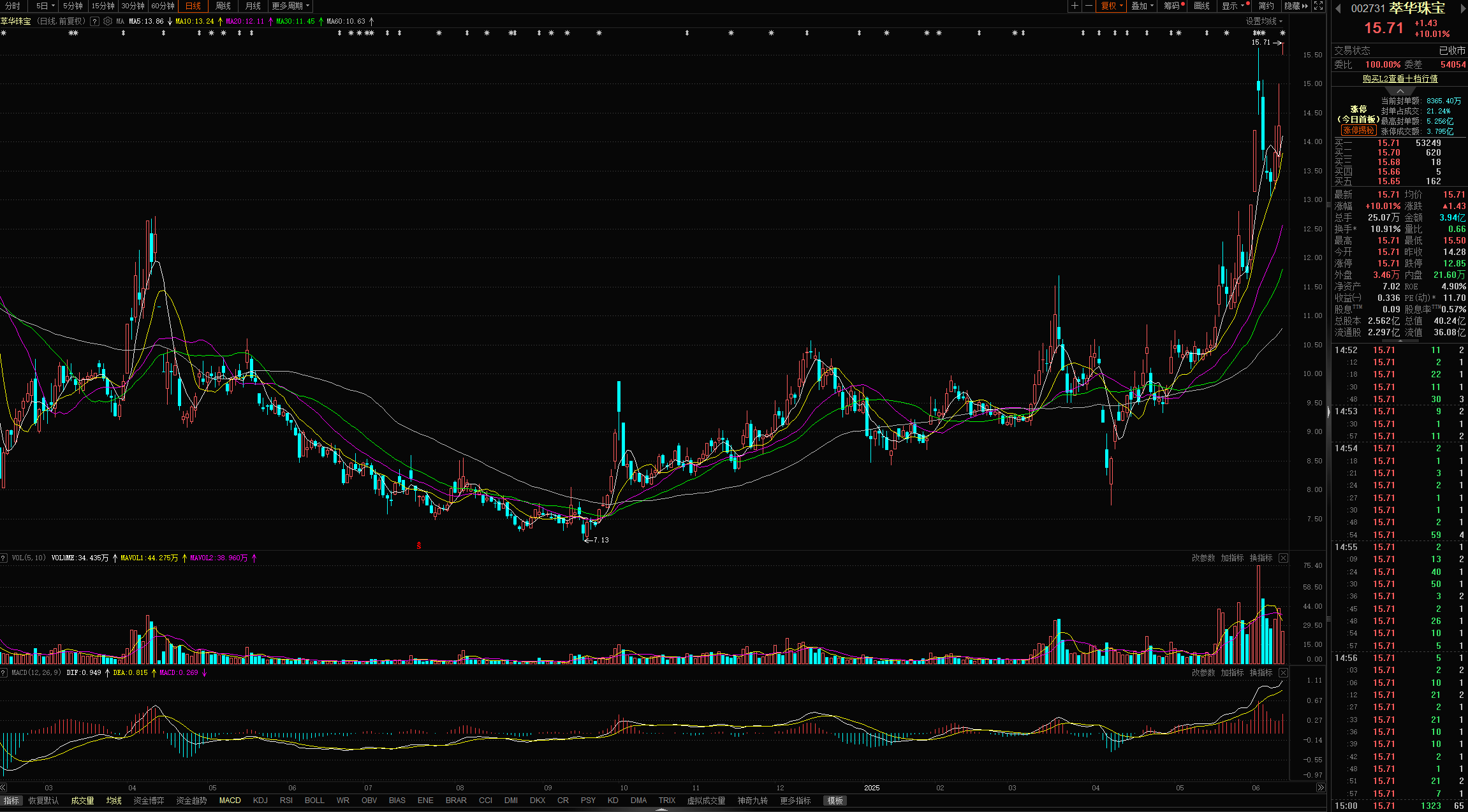Viewport: 1468px width, 812px height.
Task: Toggle the 筹码 chip distribution panel
Action: pos(1173,6)
